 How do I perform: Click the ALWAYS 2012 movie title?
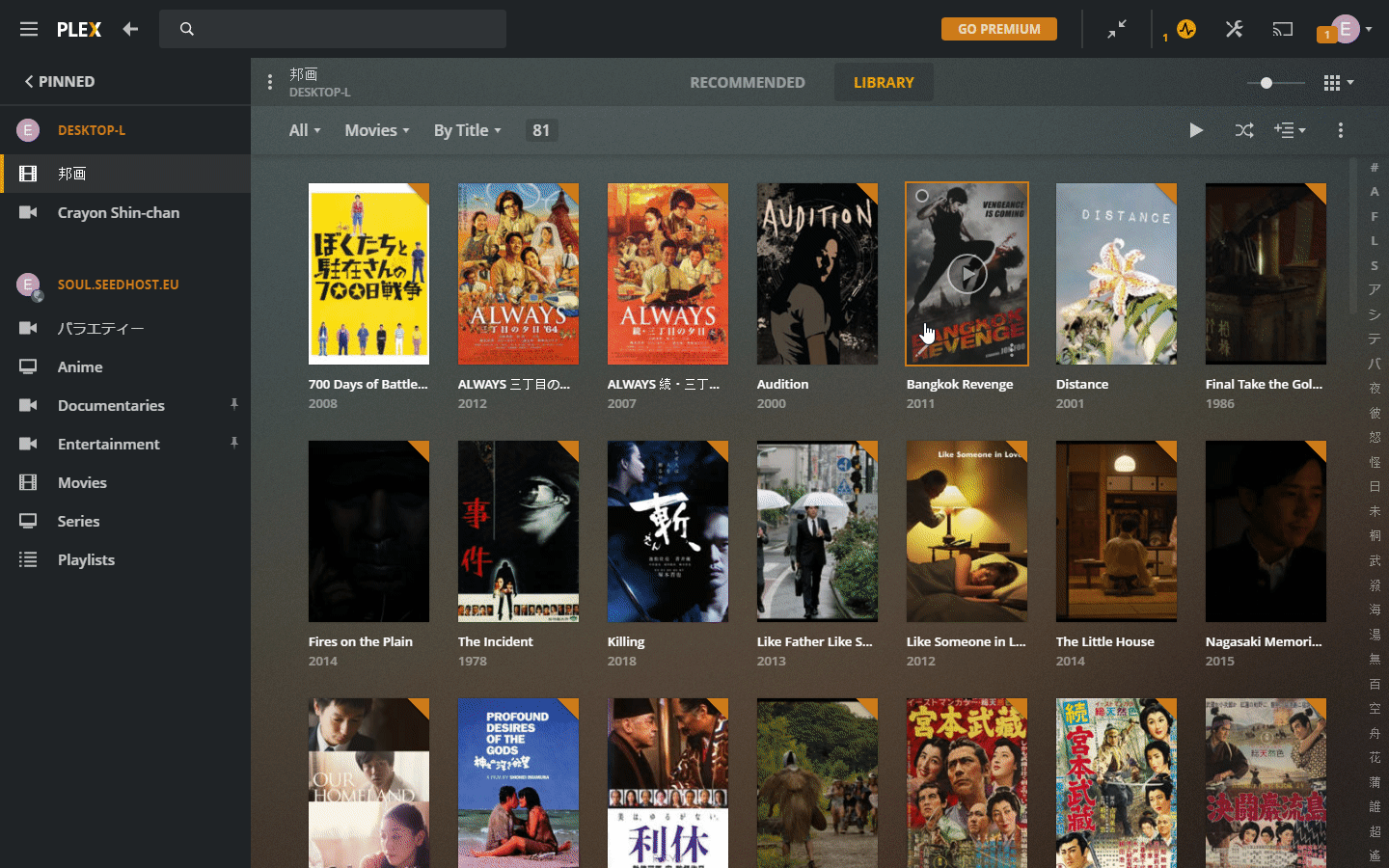(514, 384)
